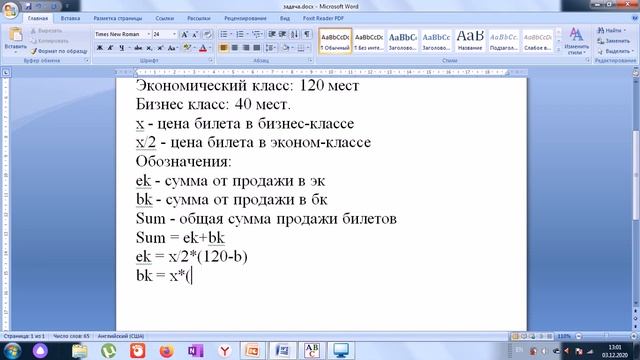Click the Find (Найти) button
Image resolution: width=640 pixels, height=360 pixels.
610,30
